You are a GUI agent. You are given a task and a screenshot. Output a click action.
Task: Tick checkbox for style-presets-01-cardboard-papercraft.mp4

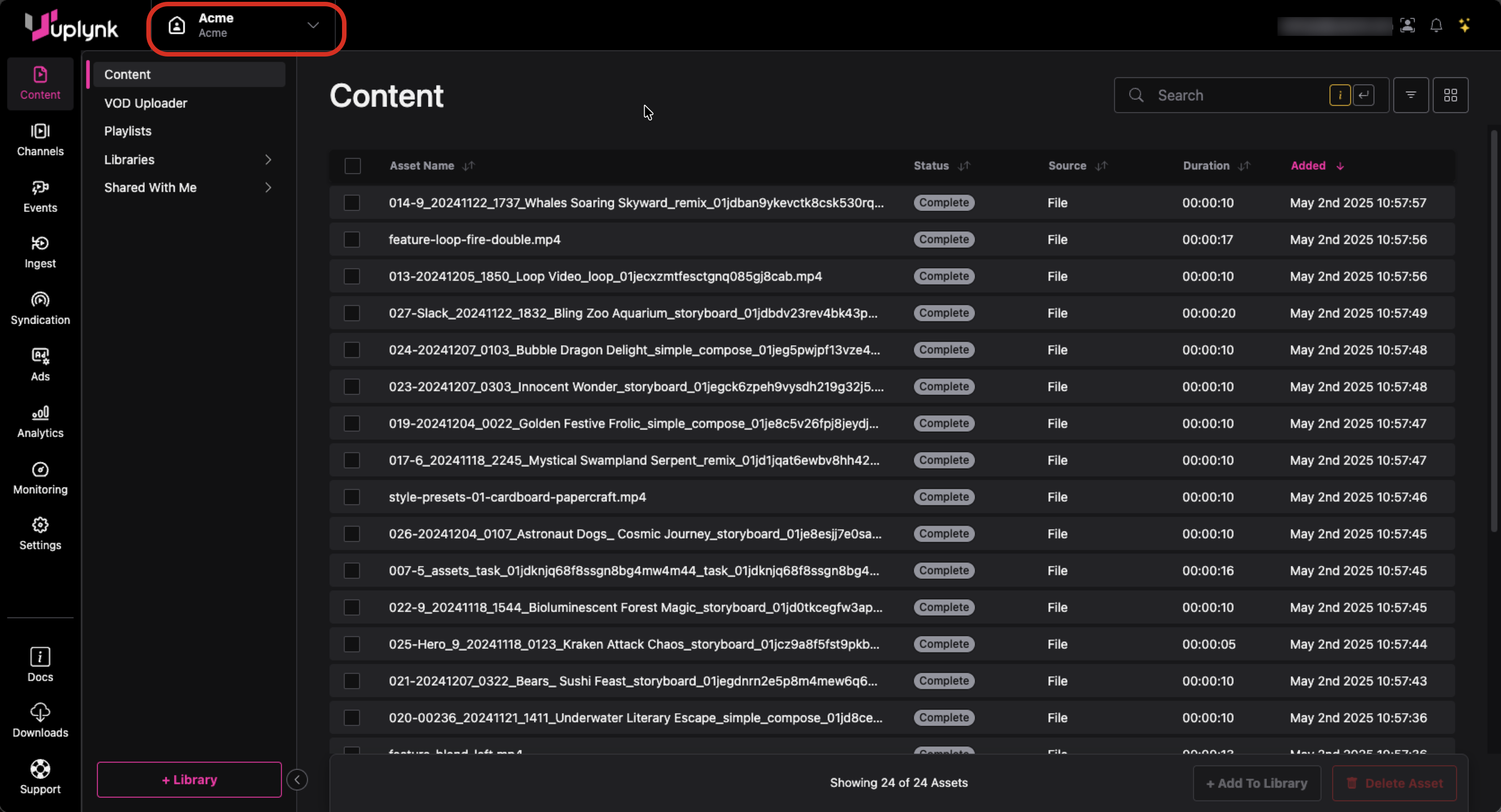[x=352, y=497]
